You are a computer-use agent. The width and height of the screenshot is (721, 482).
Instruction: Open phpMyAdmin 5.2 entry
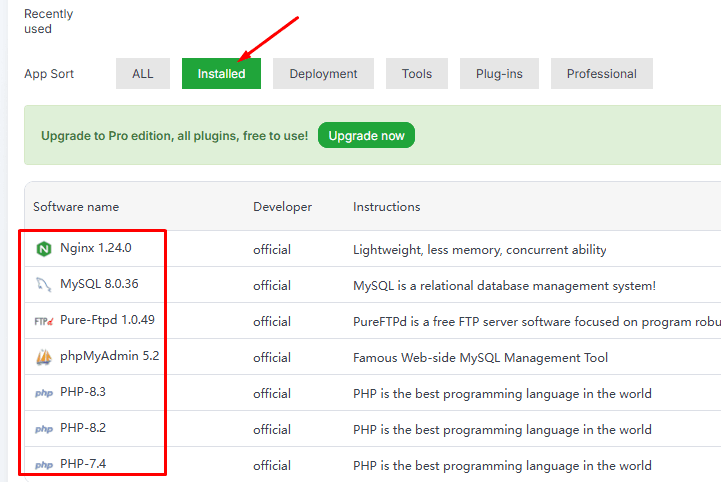point(109,356)
